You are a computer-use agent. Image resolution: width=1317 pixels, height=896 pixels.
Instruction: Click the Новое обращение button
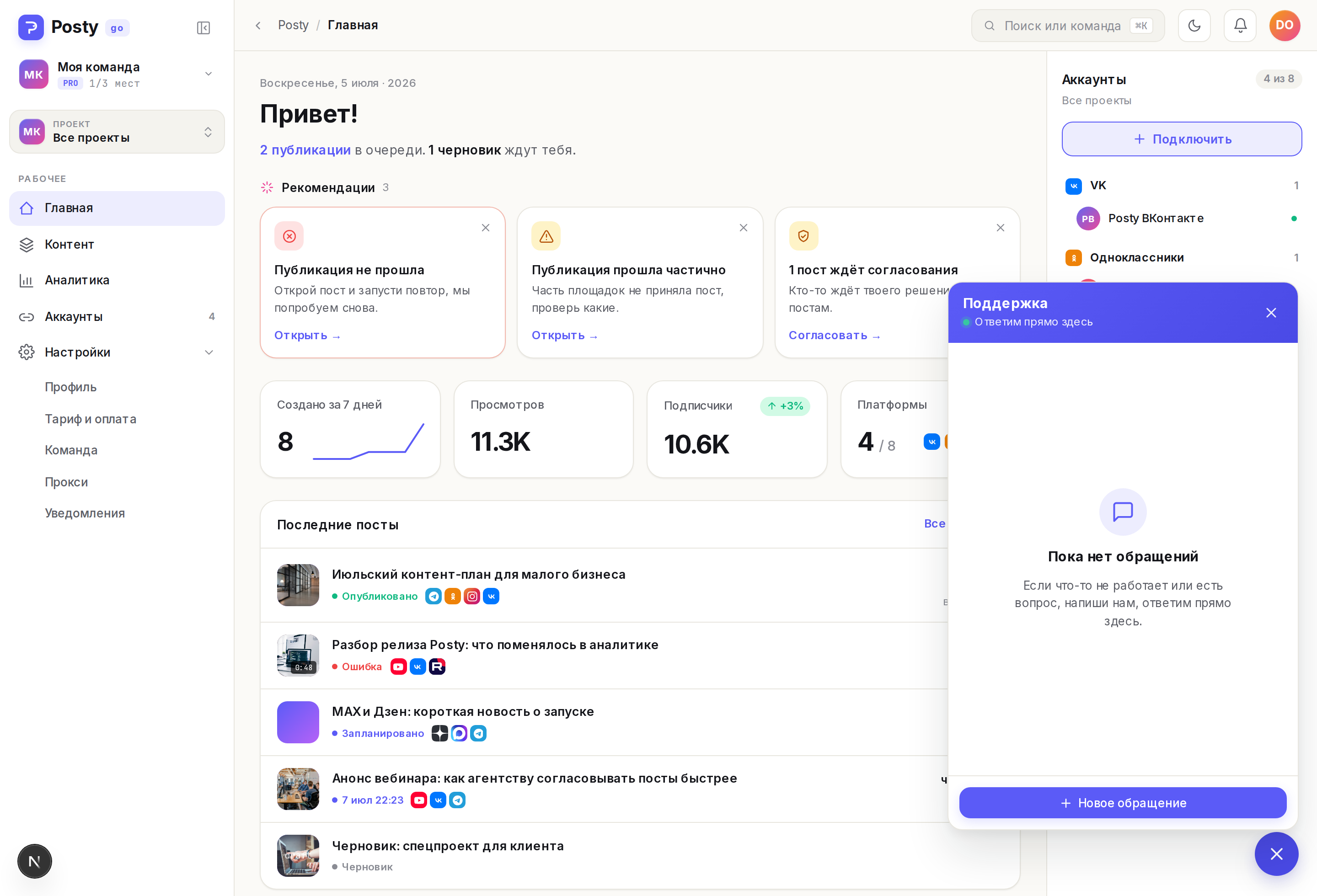pyautogui.click(x=1123, y=803)
